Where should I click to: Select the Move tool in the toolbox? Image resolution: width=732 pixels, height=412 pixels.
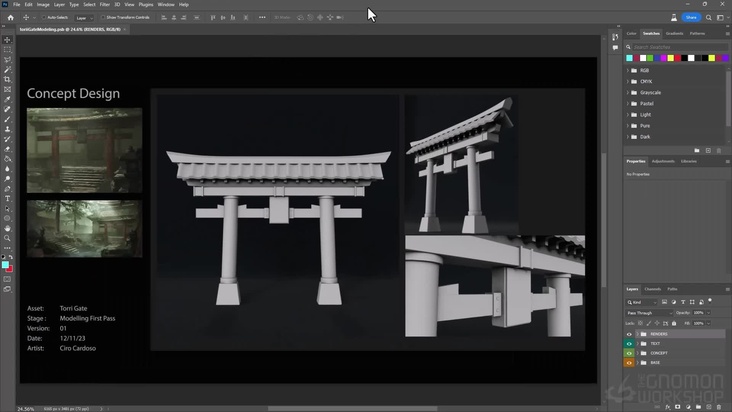[x=7, y=40]
